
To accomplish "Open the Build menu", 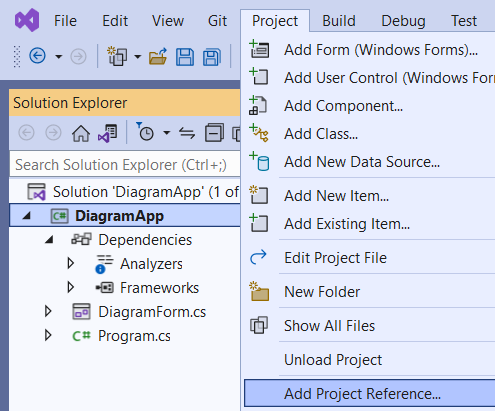I will [339, 21].
